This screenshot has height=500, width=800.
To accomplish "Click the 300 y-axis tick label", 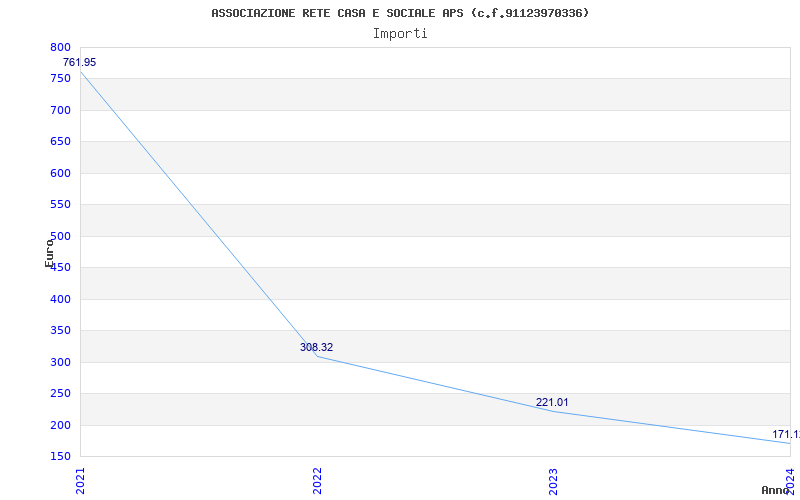I will point(60,362).
